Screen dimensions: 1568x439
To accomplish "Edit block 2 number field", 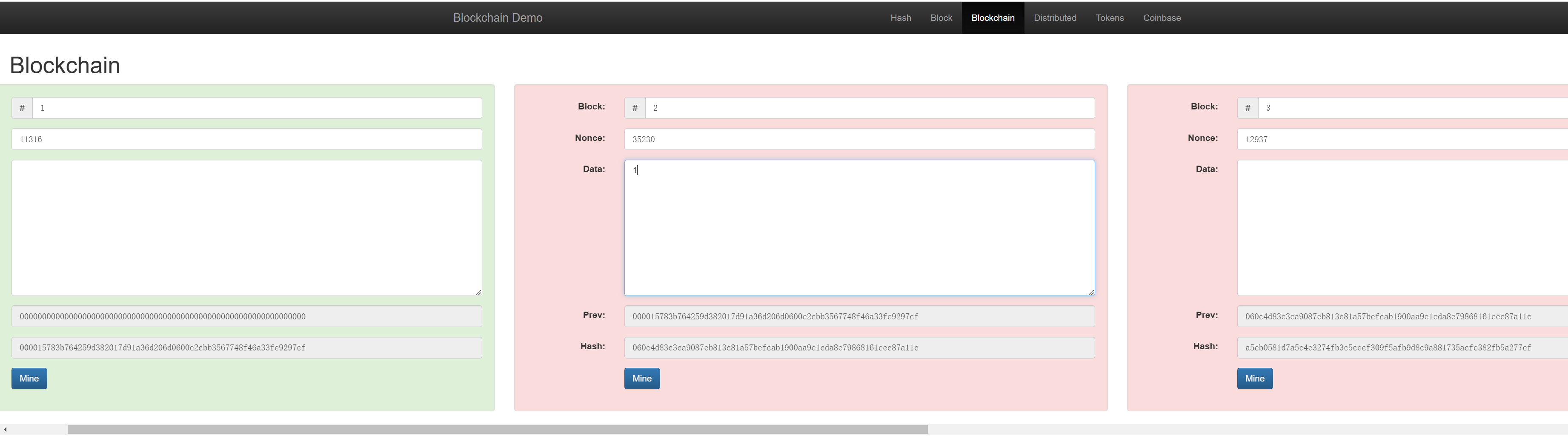I will [x=869, y=108].
